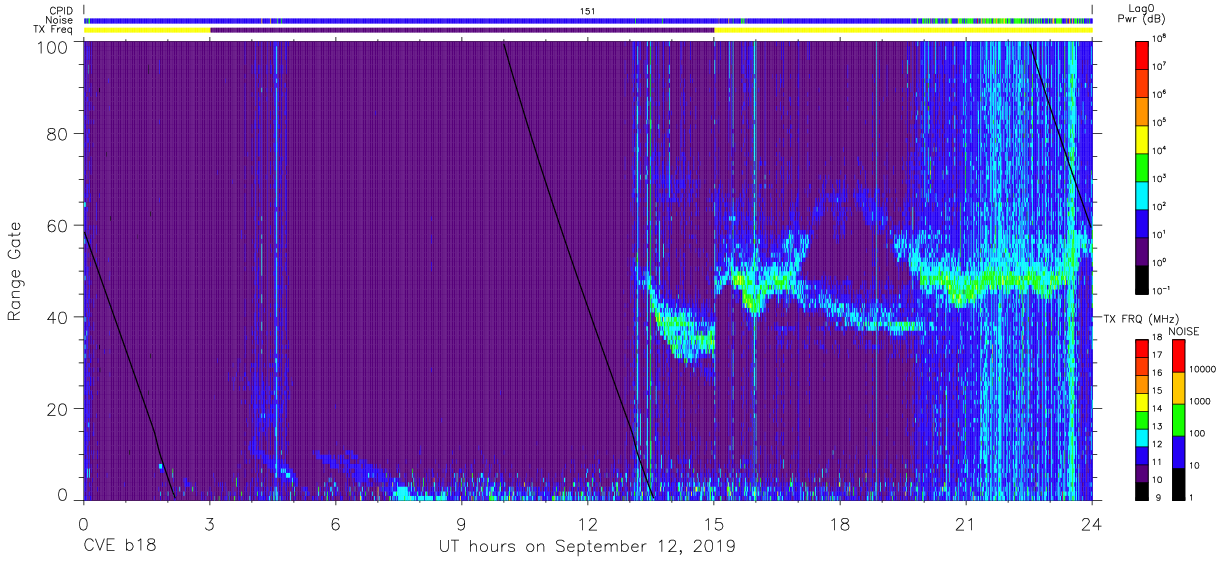This screenshot has width=1228, height=567.
Task: Click the black 1–10 NOISE colorbar segment
Action: [1177, 482]
